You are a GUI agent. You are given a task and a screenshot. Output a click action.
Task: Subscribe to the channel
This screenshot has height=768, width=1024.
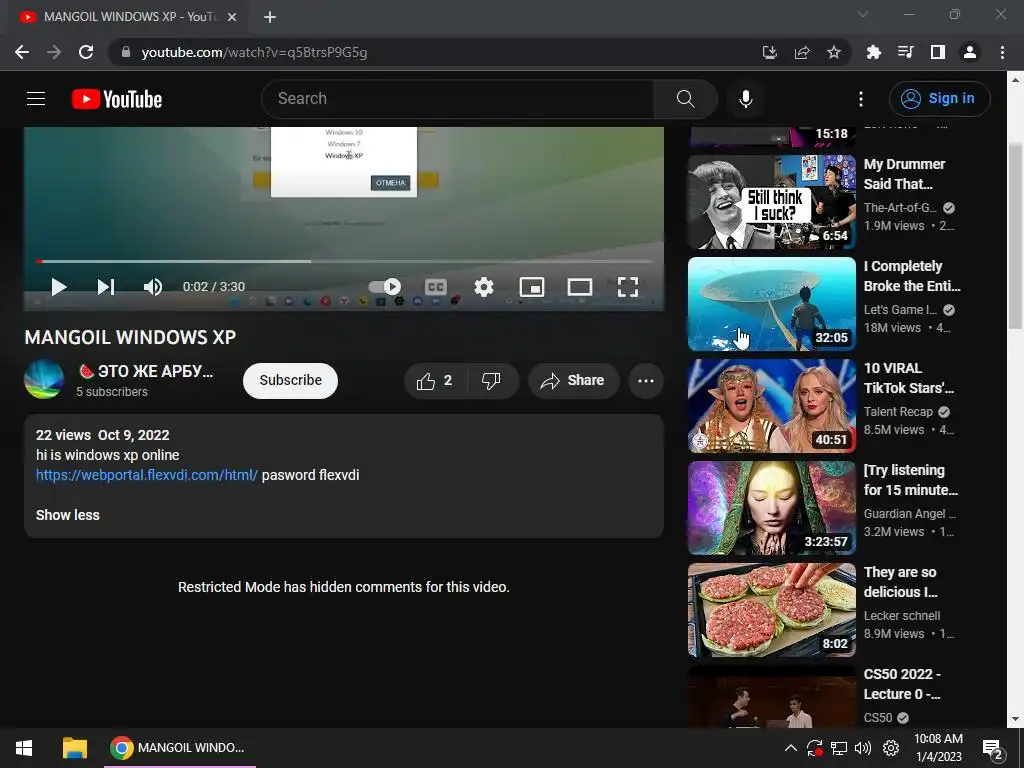pos(291,380)
